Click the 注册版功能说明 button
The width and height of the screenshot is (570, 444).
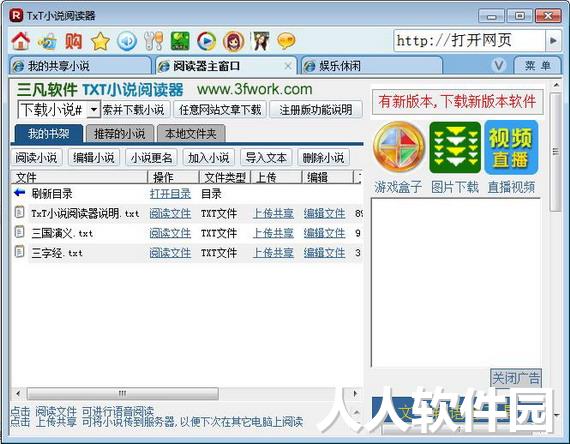click(316, 110)
